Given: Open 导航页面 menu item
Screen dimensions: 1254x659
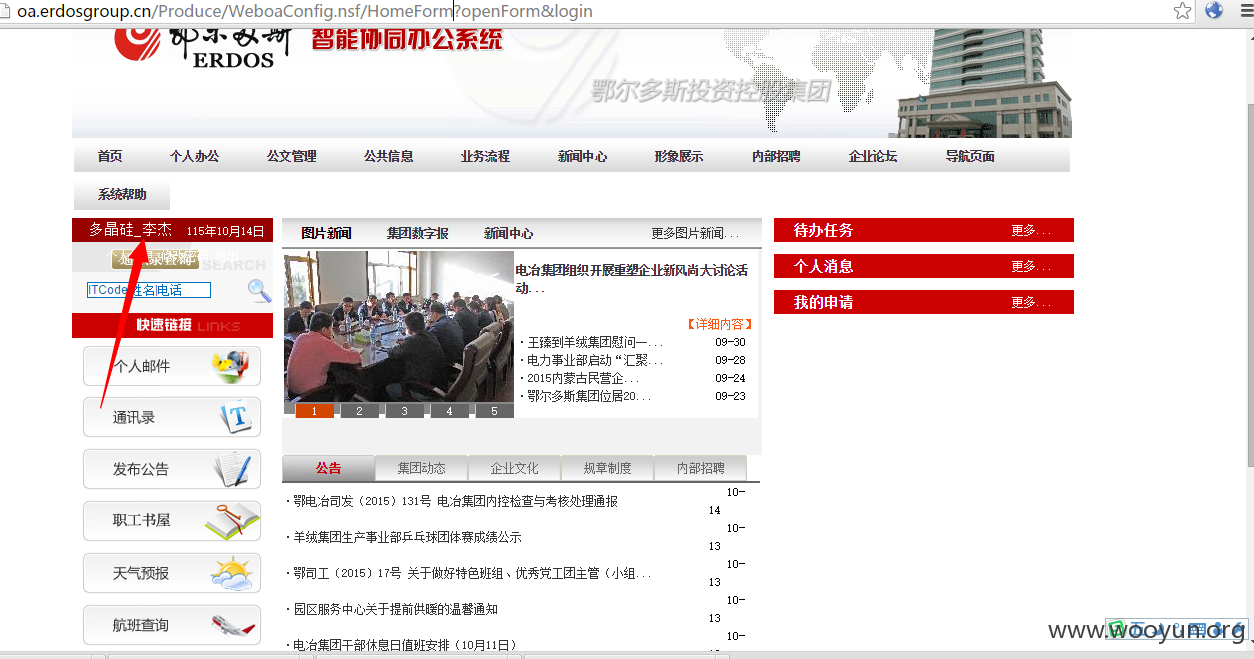Looking at the screenshot, I should [x=970, y=156].
